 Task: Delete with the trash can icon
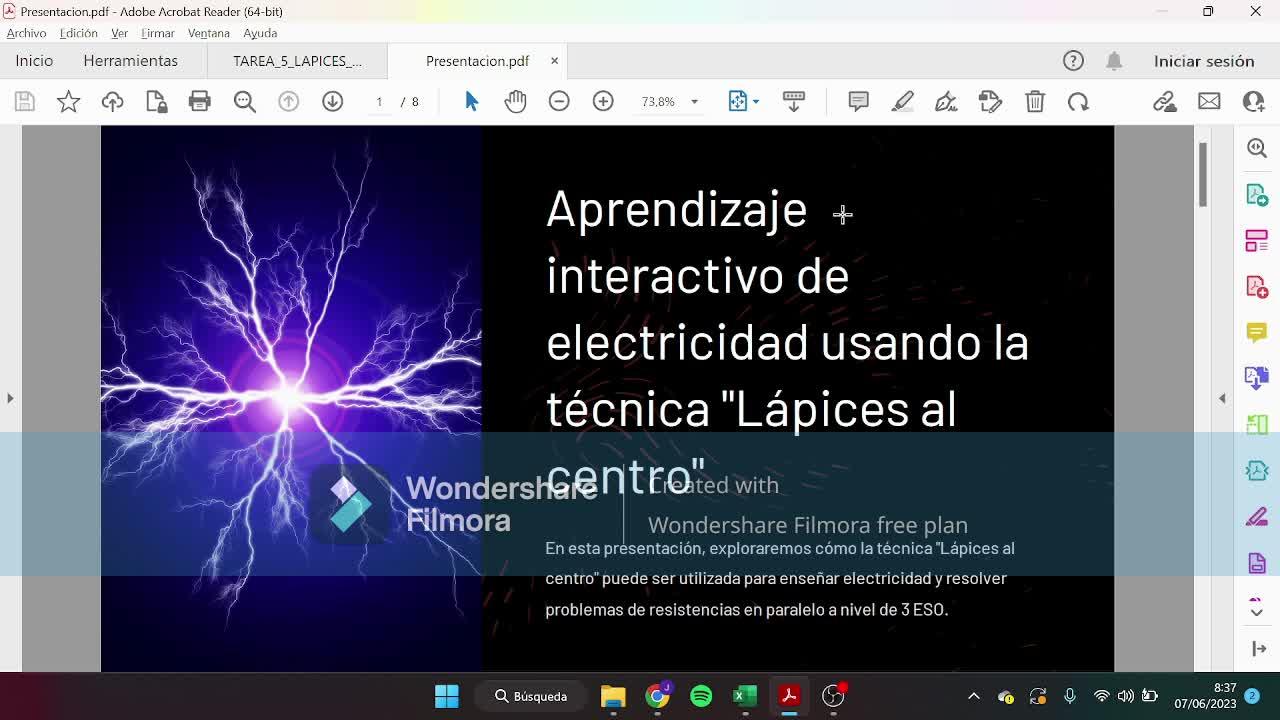(1035, 101)
